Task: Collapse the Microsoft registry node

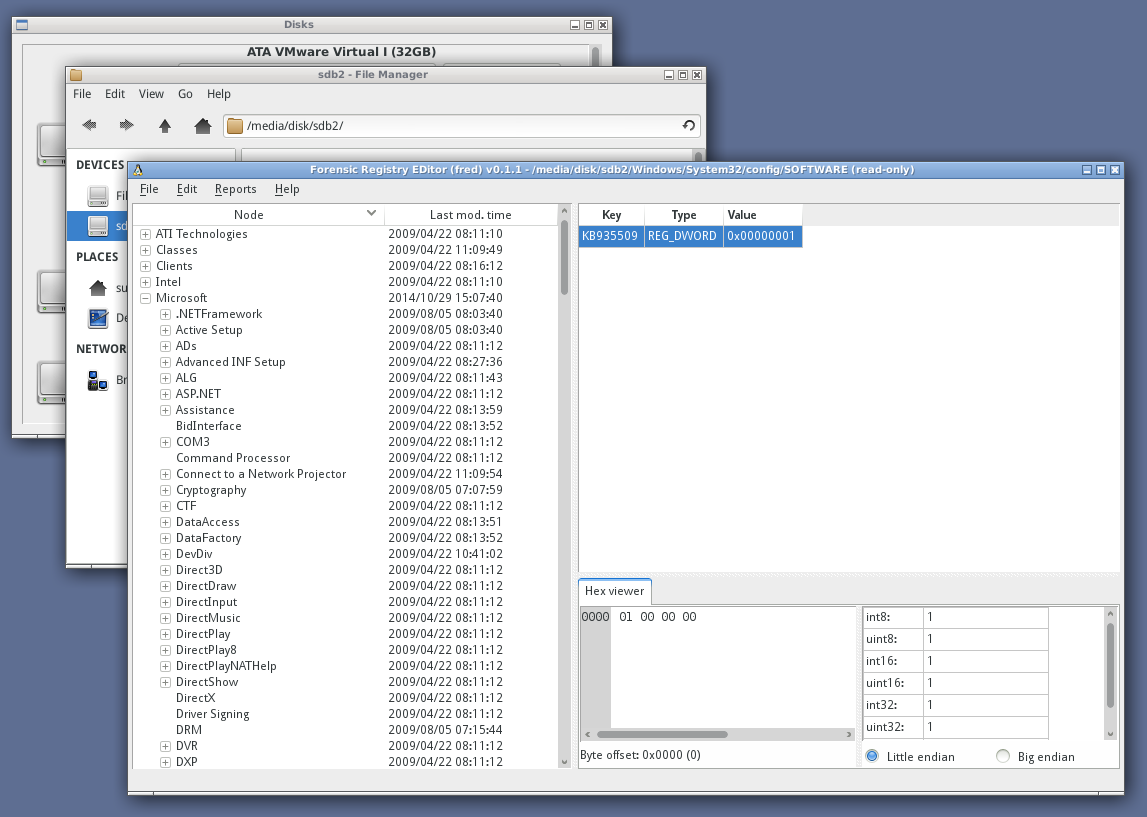Action: click(x=146, y=298)
